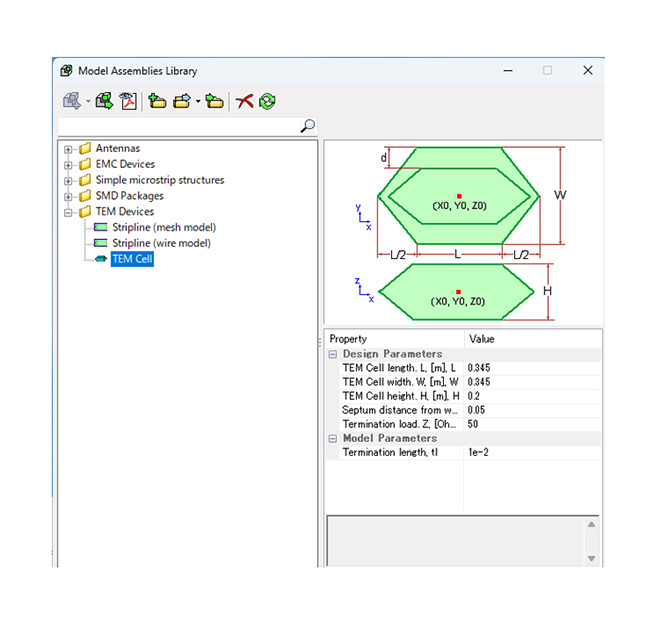Click the description box scroll down arrow
Viewport: 660px width, 621px height.
tap(591, 558)
